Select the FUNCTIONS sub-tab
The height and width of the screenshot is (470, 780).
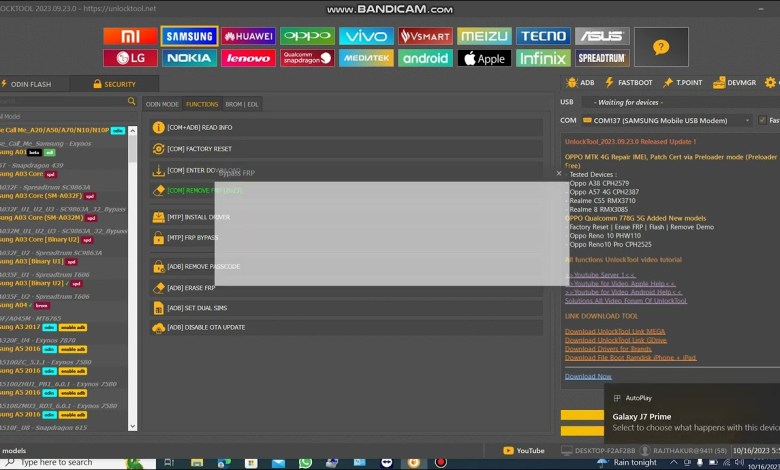(202, 104)
